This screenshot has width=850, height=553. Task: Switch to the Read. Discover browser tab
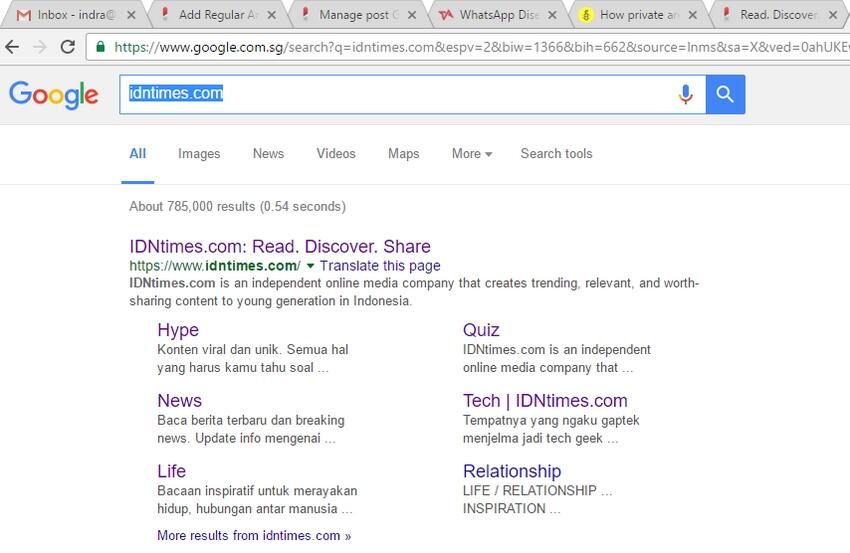(778, 15)
